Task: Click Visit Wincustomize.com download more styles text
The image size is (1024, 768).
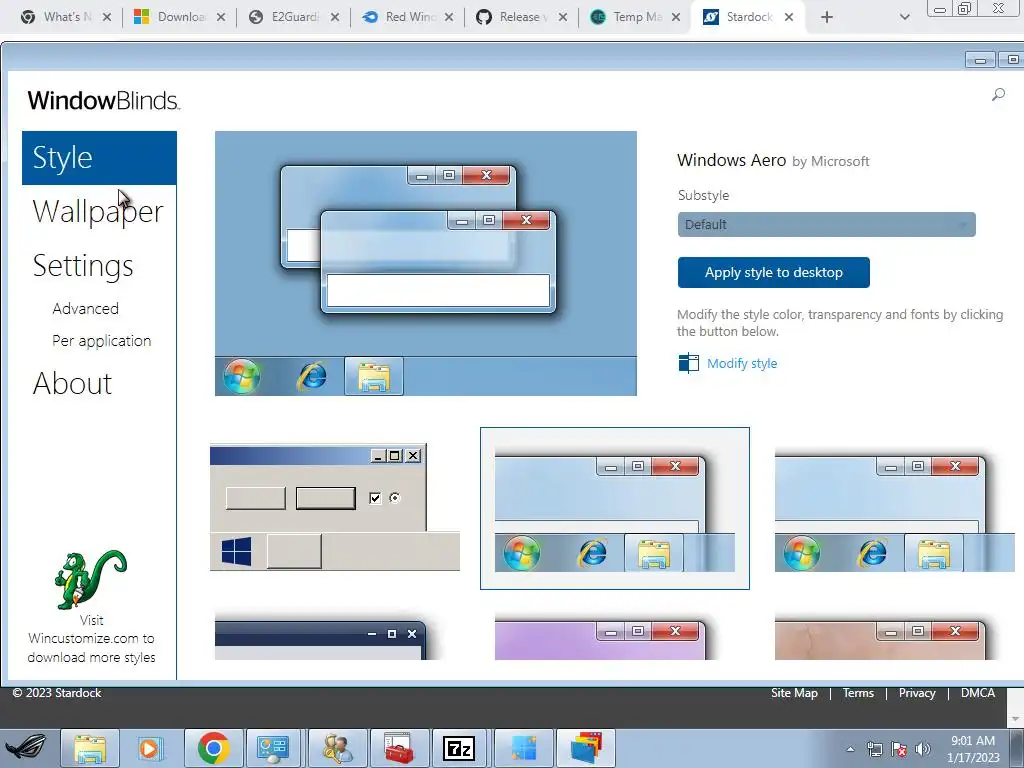Action: tap(91, 639)
